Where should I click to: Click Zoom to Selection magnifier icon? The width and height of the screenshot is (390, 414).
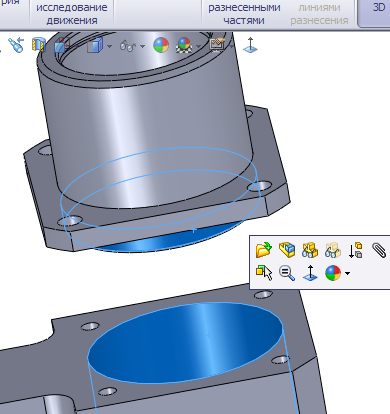[287, 273]
